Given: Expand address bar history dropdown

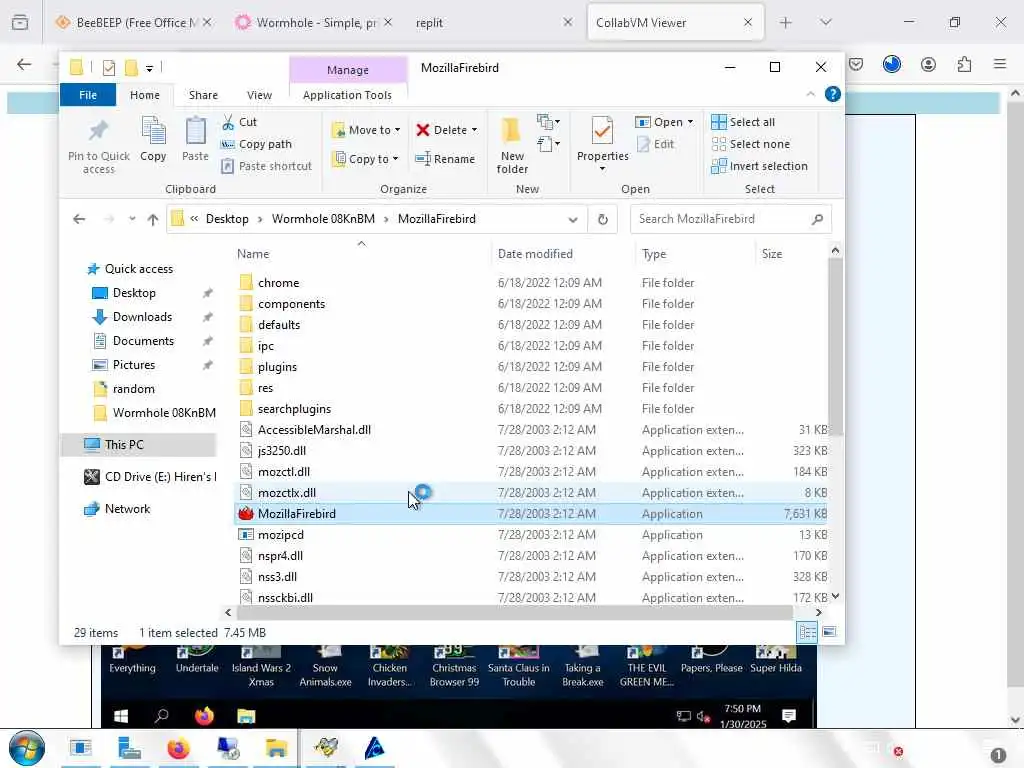Looking at the screenshot, I should click(573, 219).
